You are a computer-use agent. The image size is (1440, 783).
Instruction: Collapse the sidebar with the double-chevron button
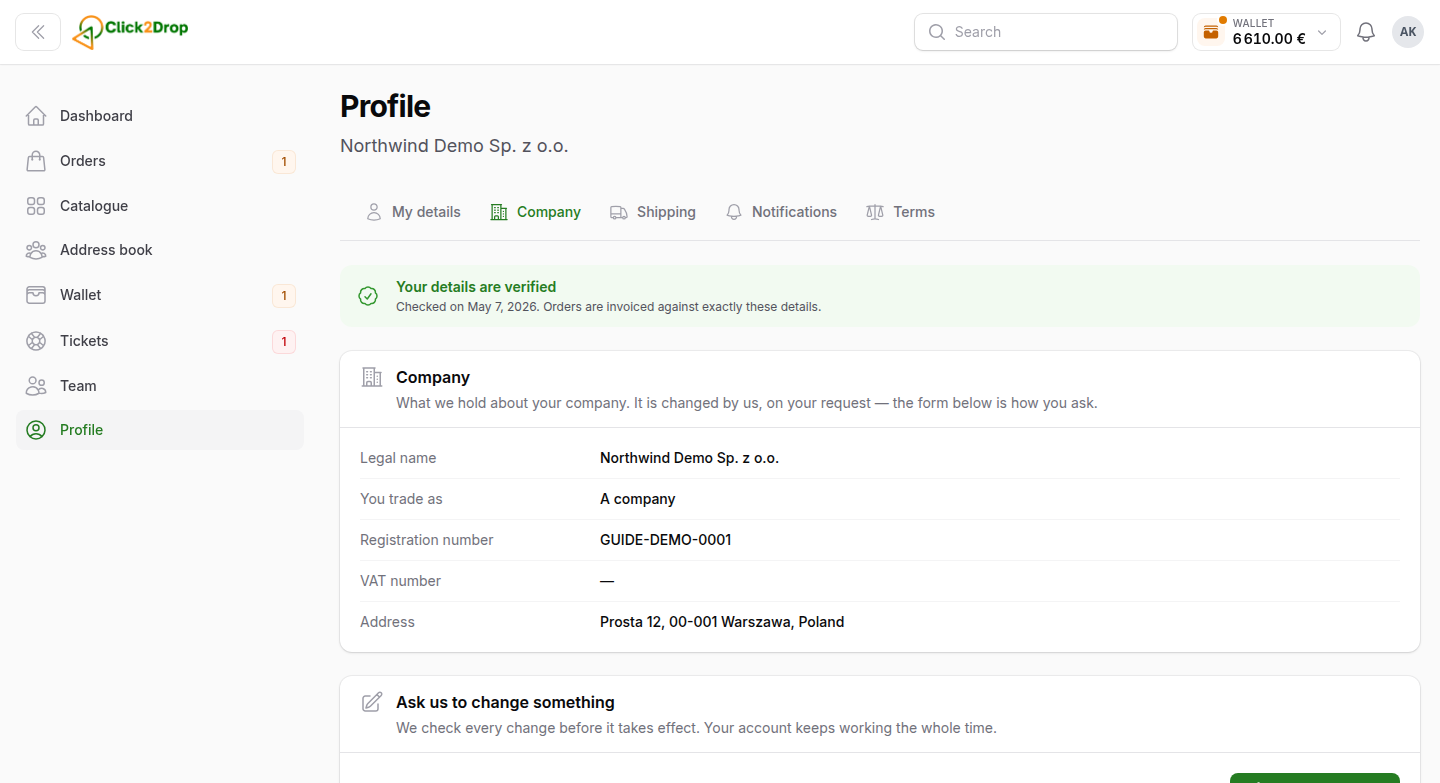tap(38, 32)
